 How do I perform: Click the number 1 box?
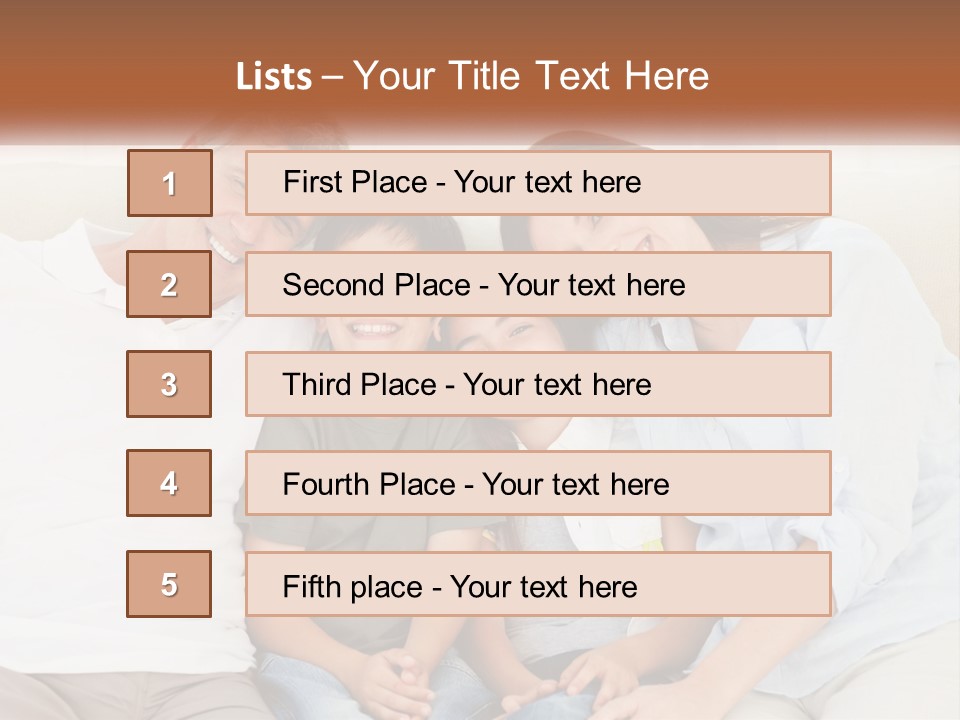(170, 183)
